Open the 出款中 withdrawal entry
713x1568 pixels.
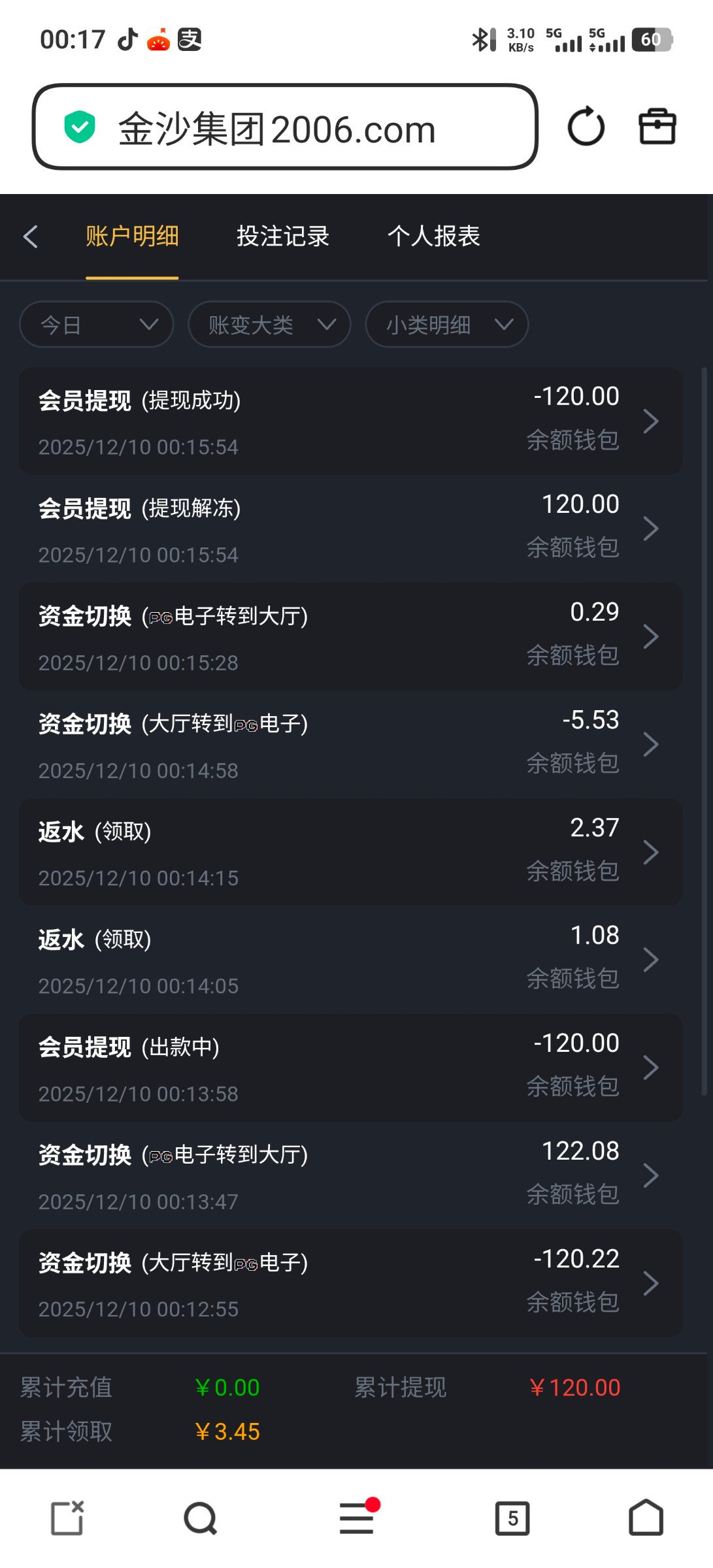351,1068
